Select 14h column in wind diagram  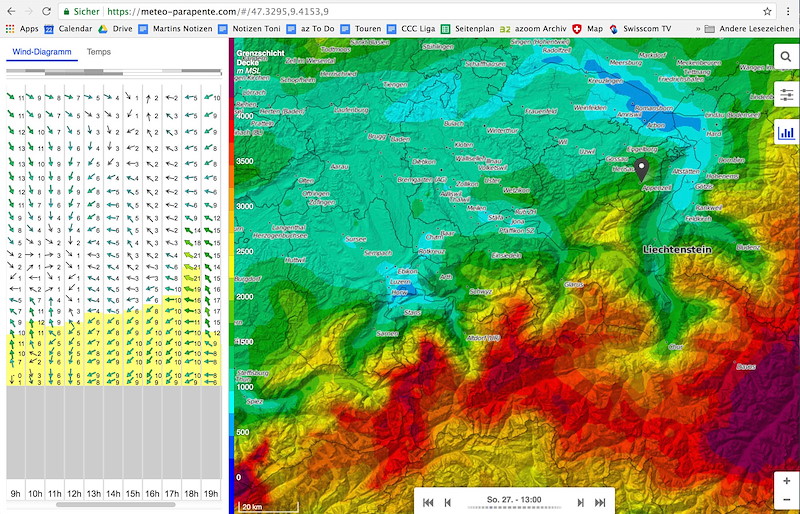[x=113, y=494]
